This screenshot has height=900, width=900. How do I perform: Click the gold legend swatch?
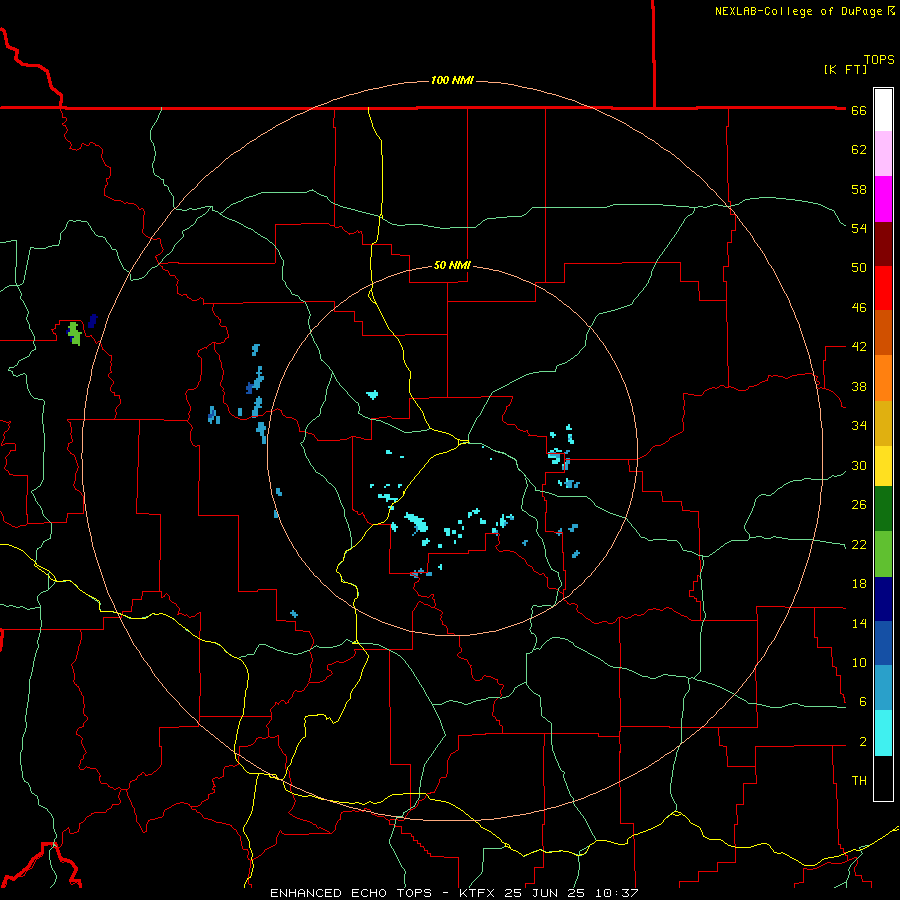(x=883, y=423)
